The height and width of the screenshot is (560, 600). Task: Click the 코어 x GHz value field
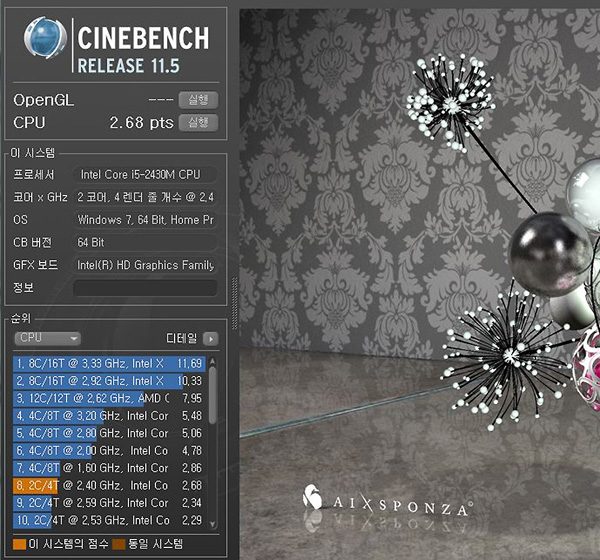tap(145, 198)
